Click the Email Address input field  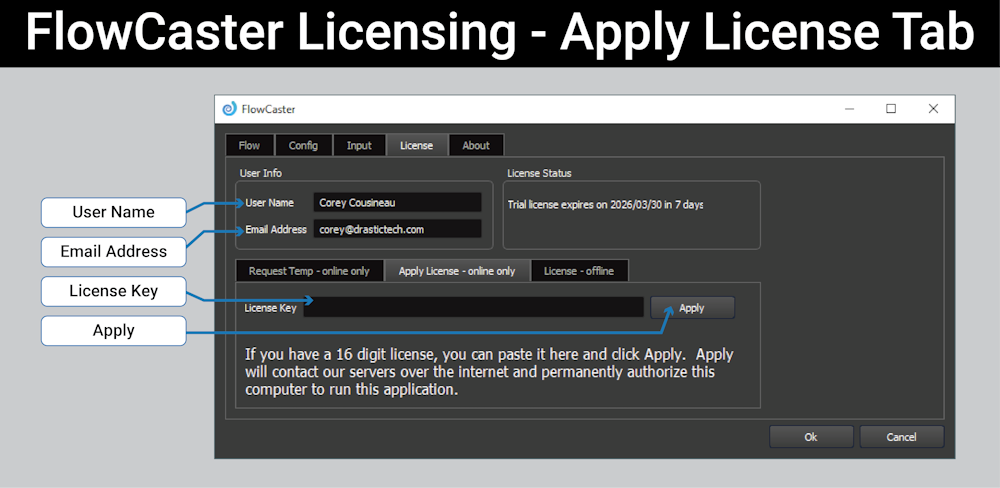397,230
